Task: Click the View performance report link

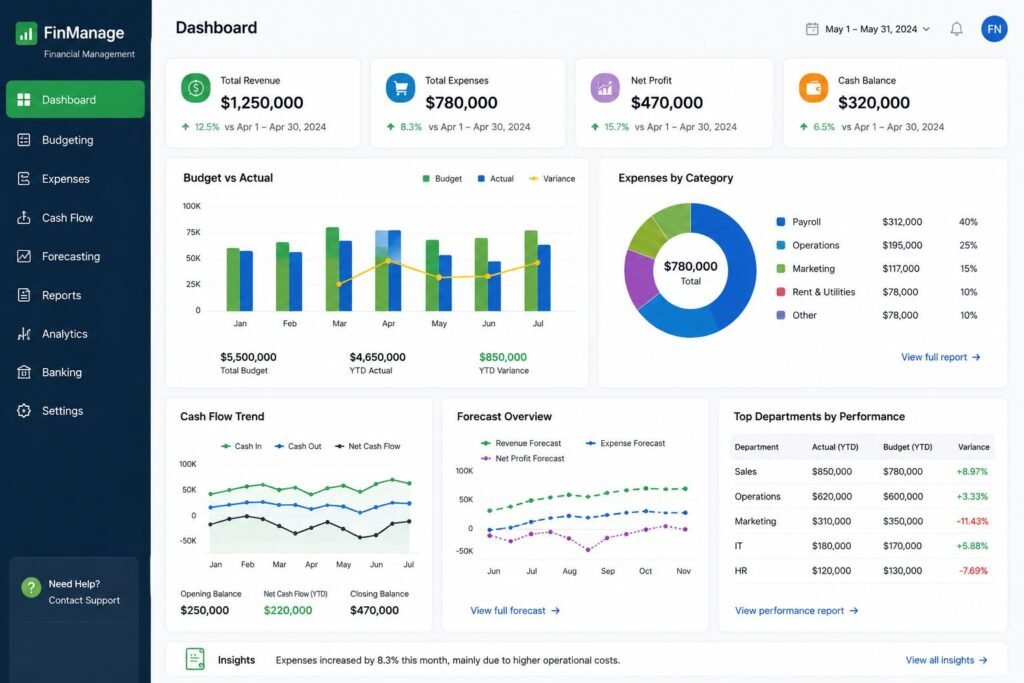Action: [x=796, y=611]
